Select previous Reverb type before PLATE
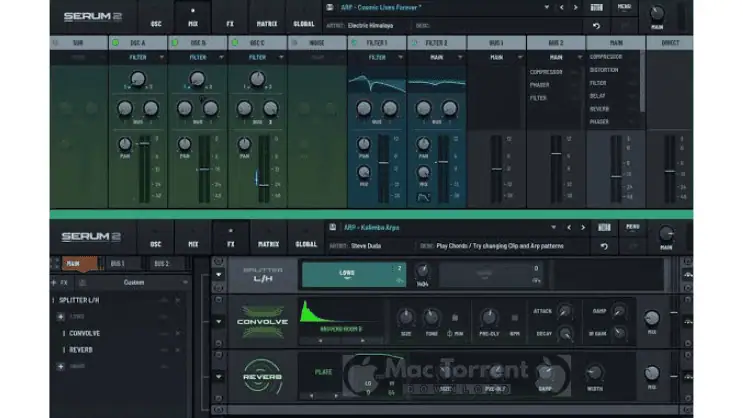 (x=311, y=395)
